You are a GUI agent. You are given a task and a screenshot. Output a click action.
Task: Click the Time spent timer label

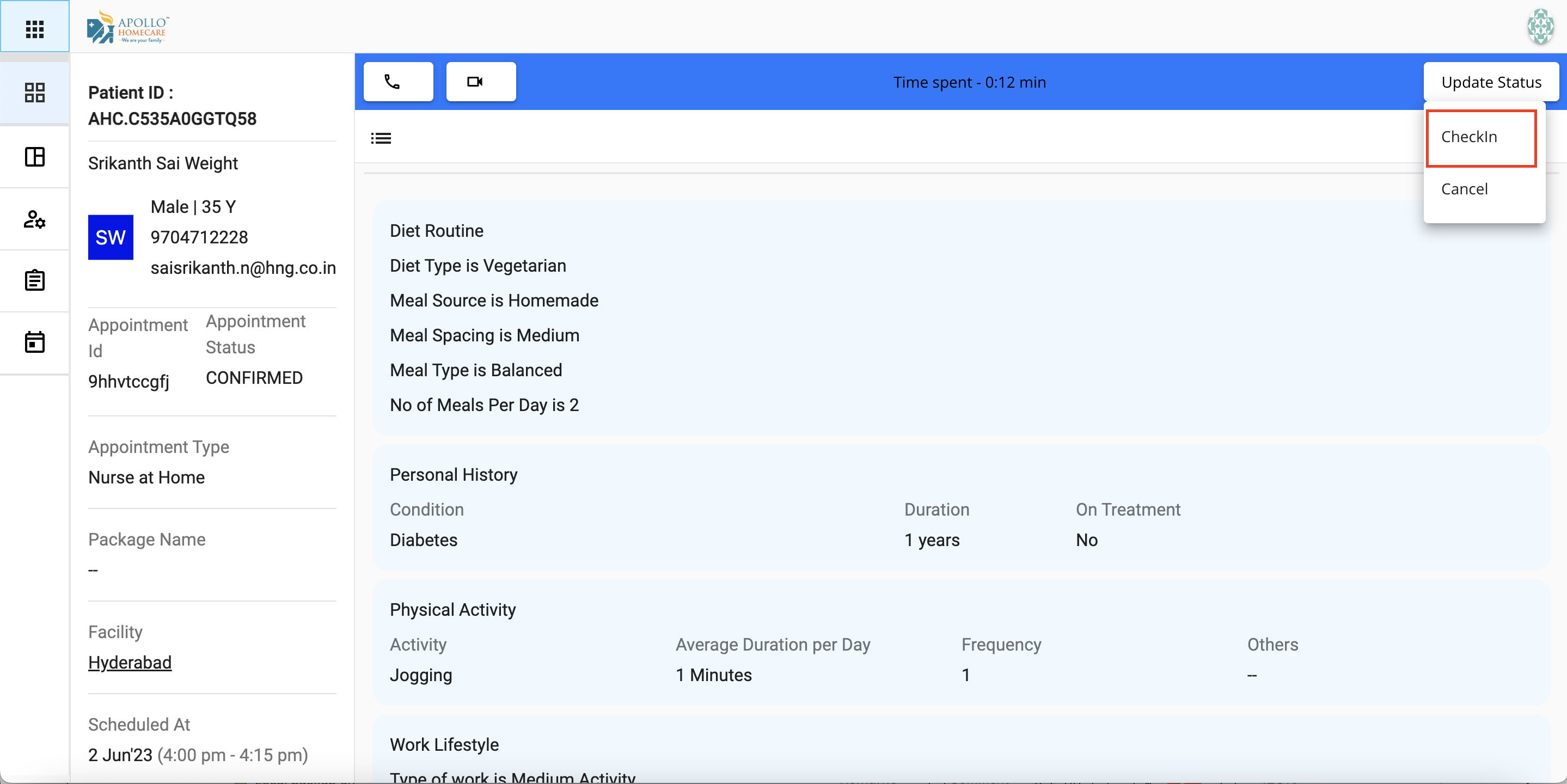pyautogui.click(x=969, y=82)
